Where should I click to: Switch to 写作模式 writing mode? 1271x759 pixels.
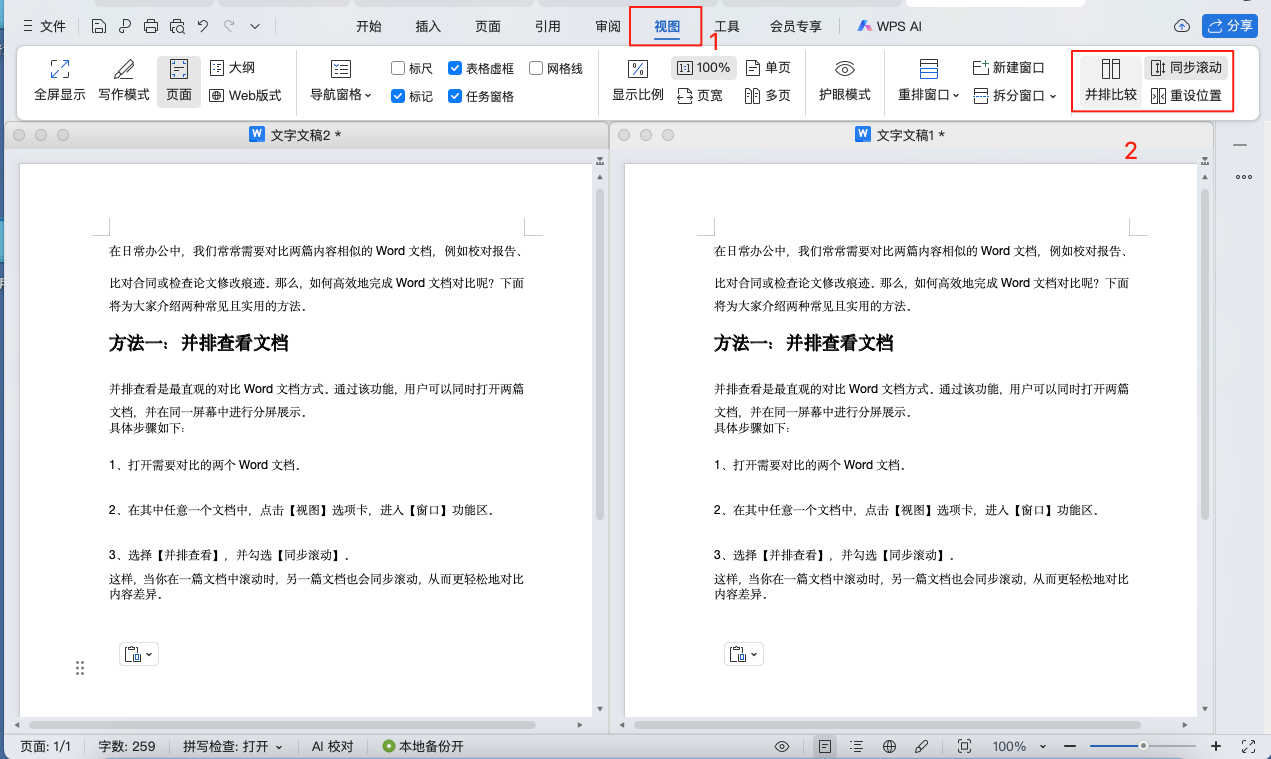click(124, 81)
